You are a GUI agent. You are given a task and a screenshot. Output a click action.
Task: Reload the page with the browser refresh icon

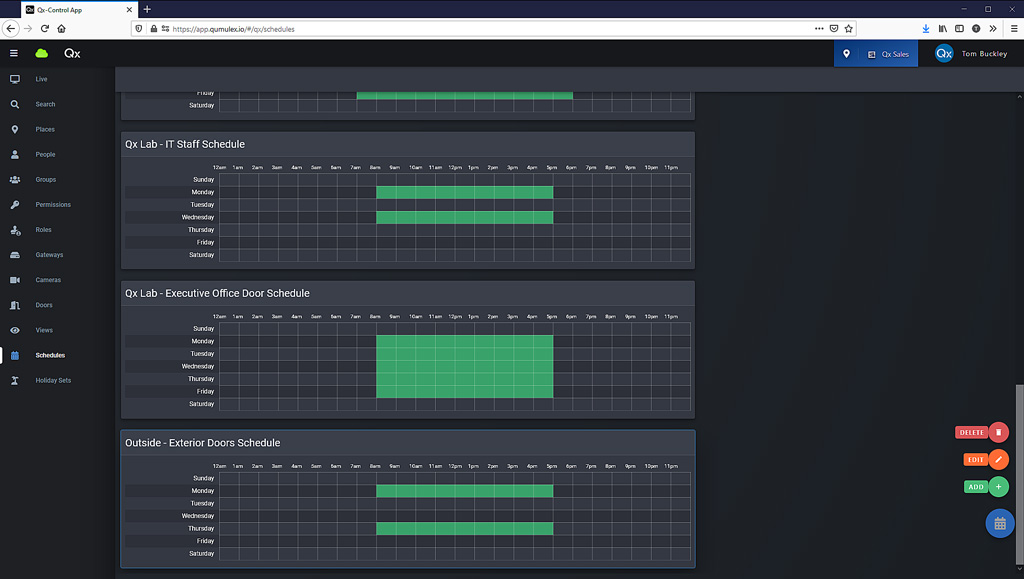point(45,29)
